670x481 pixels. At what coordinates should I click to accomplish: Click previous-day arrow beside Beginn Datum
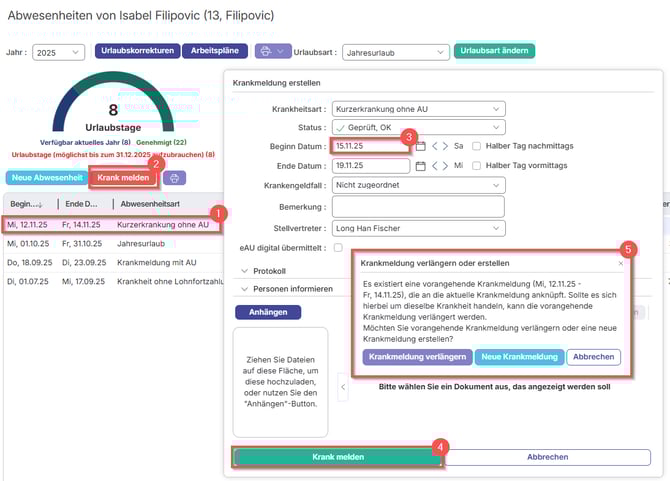tap(435, 146)
